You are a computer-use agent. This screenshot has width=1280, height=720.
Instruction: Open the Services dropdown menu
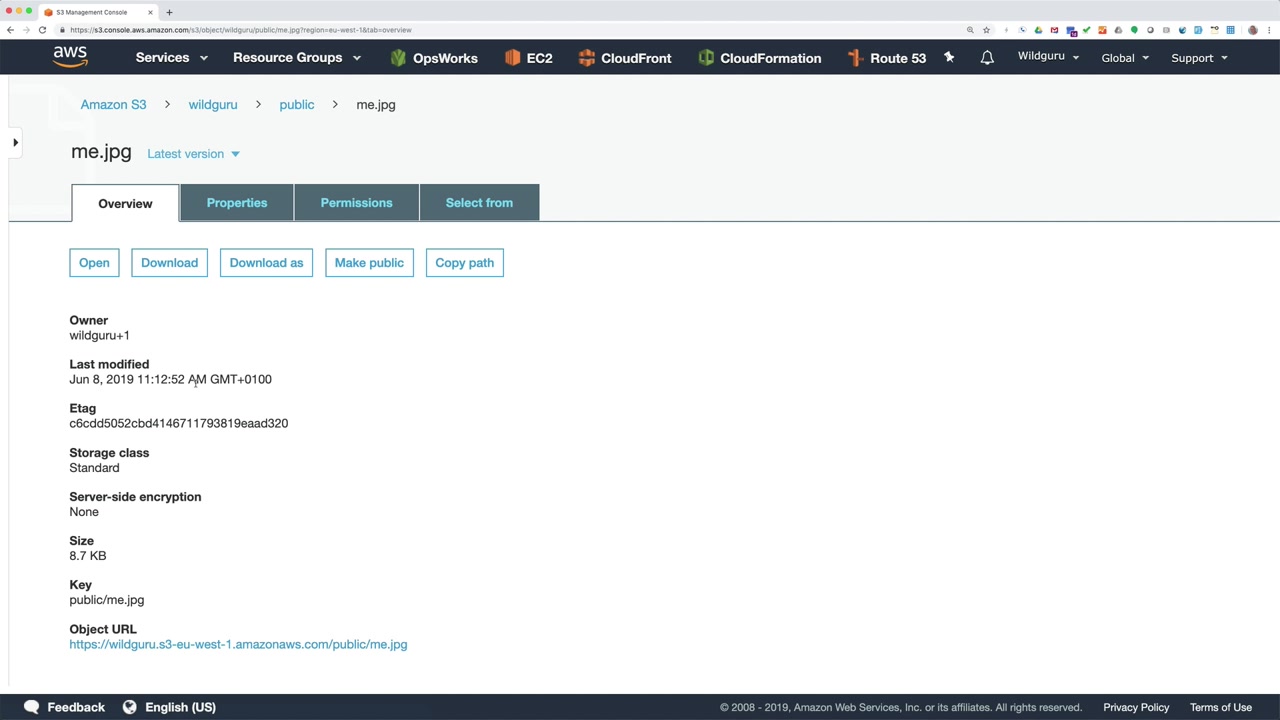[172, 58]
